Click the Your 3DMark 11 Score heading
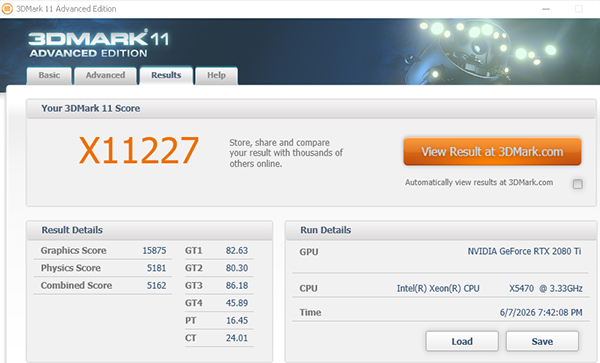This screenshot has width=600, height=363. [x=91, y=109]
